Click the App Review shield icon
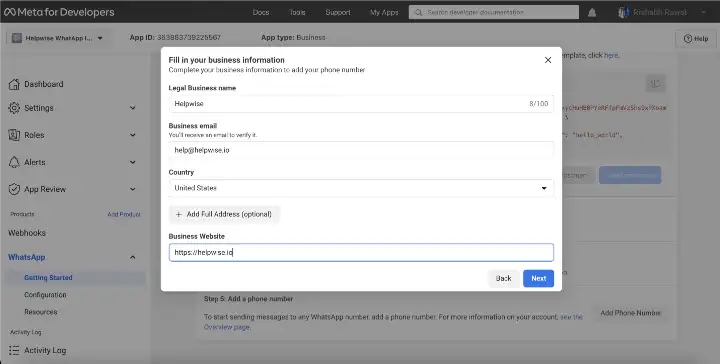This screenshot has height=364, width=720. tap(14, 189)
